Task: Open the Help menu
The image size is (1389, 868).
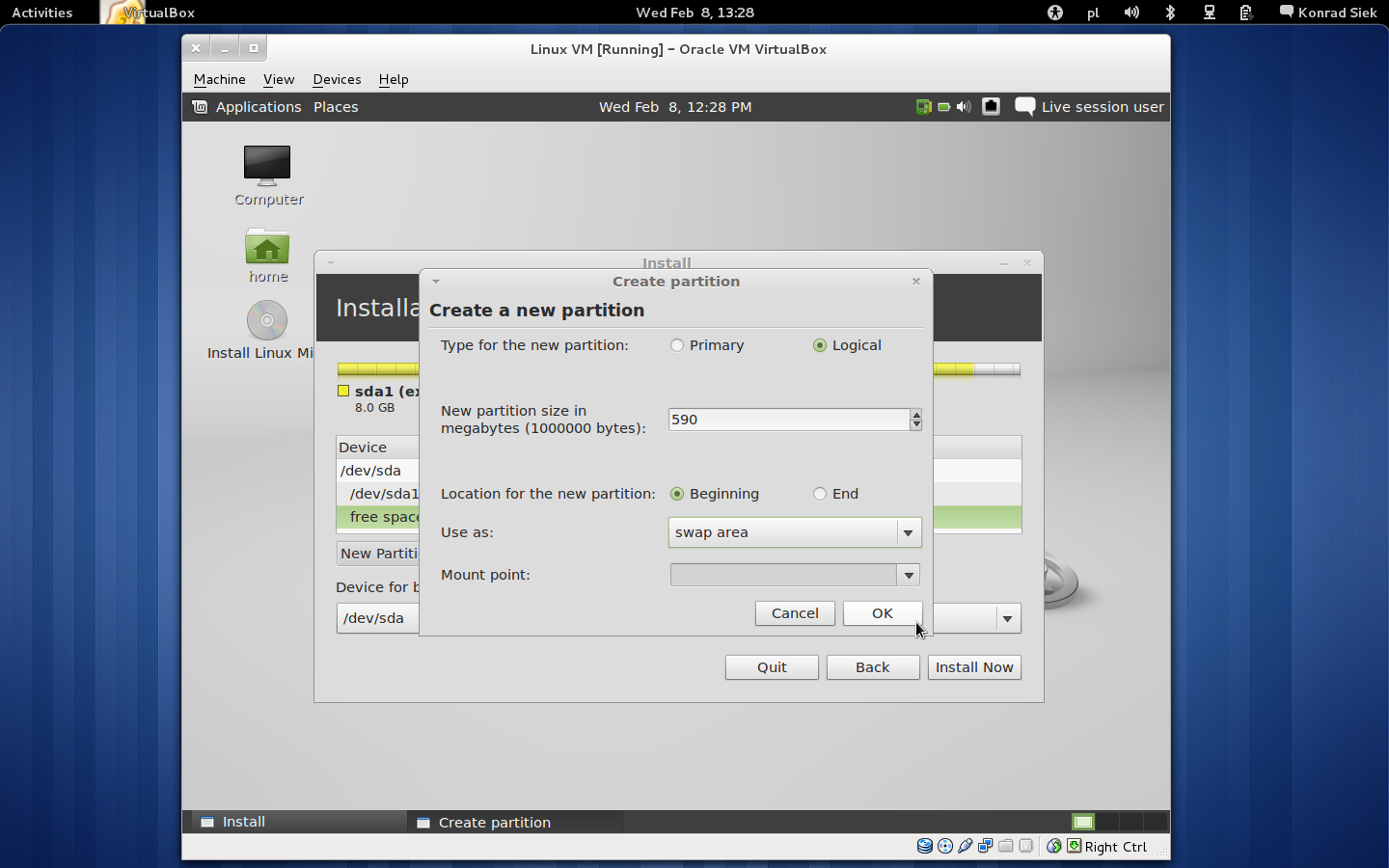Action: 394,79
